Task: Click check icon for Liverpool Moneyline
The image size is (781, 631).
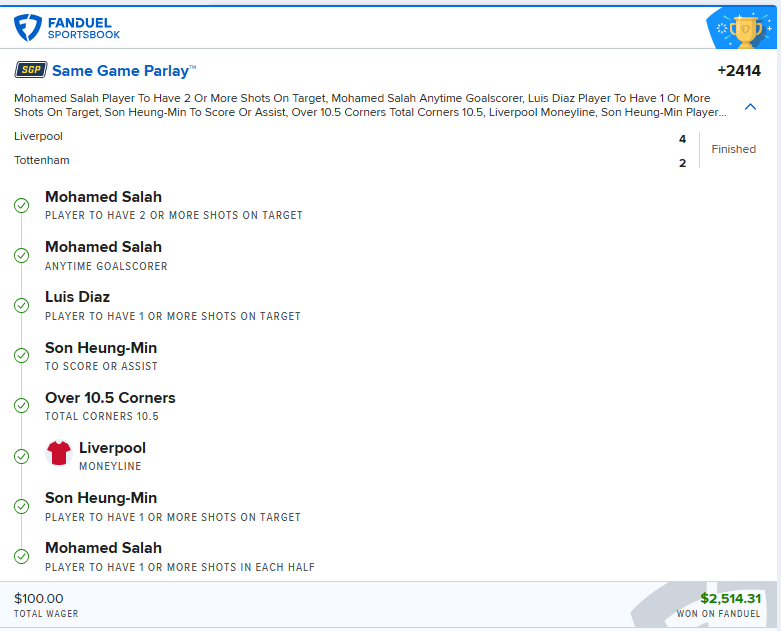Action: point(21,456)
